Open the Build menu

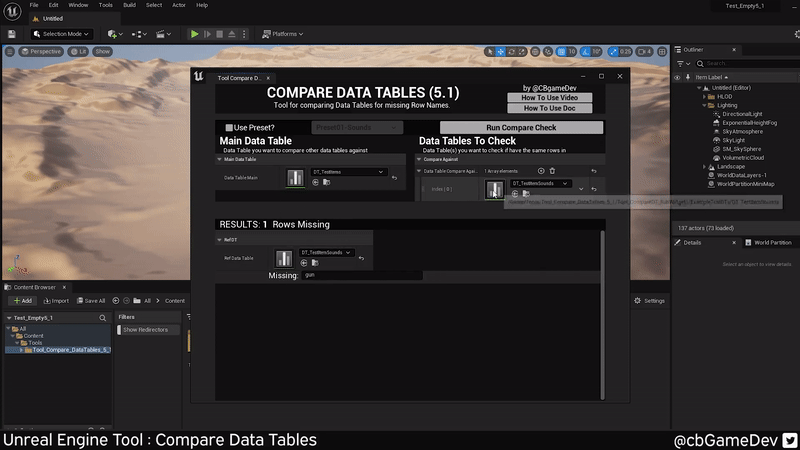pyautogui.click(x=129, y=5)
